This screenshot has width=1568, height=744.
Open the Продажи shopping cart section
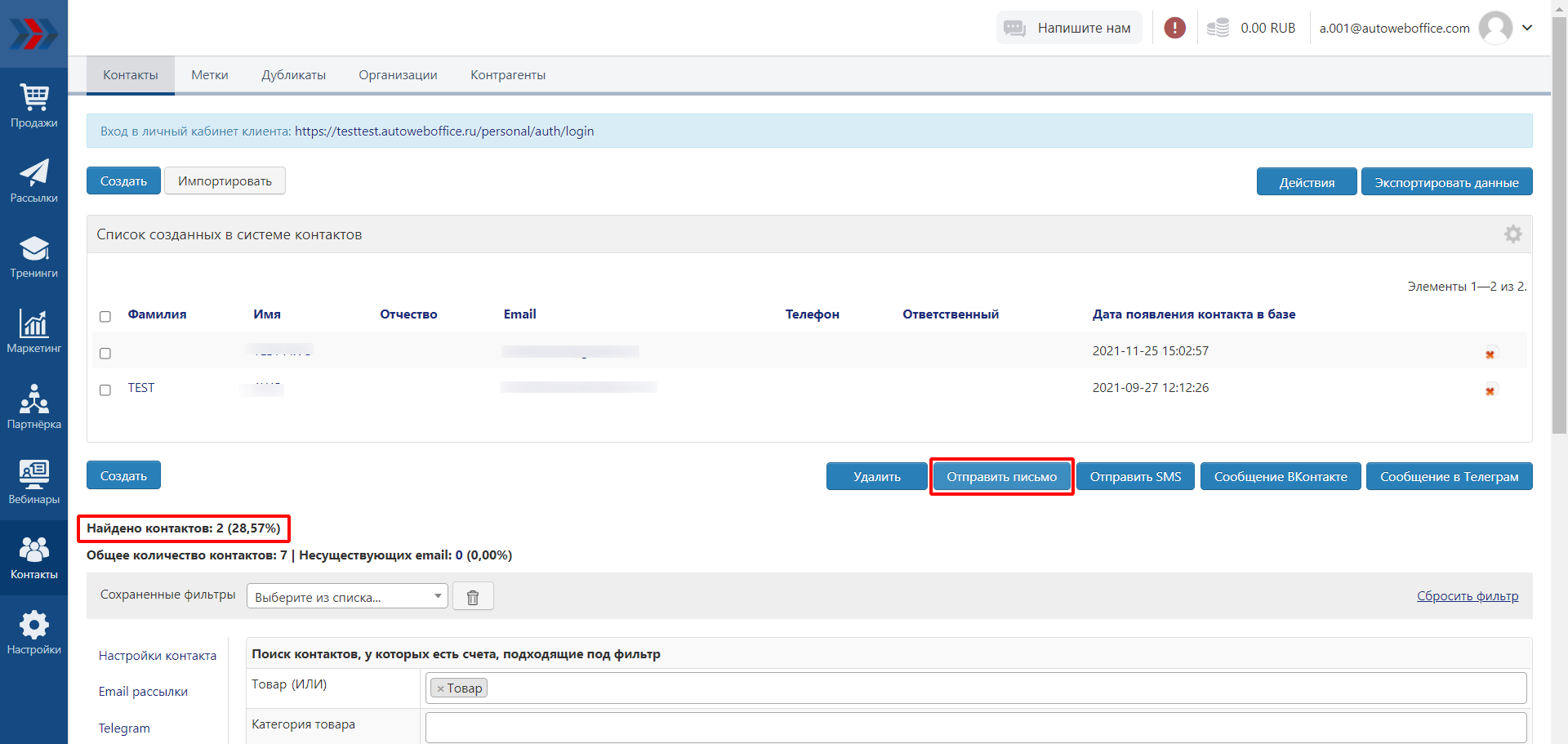coord(33,105)
